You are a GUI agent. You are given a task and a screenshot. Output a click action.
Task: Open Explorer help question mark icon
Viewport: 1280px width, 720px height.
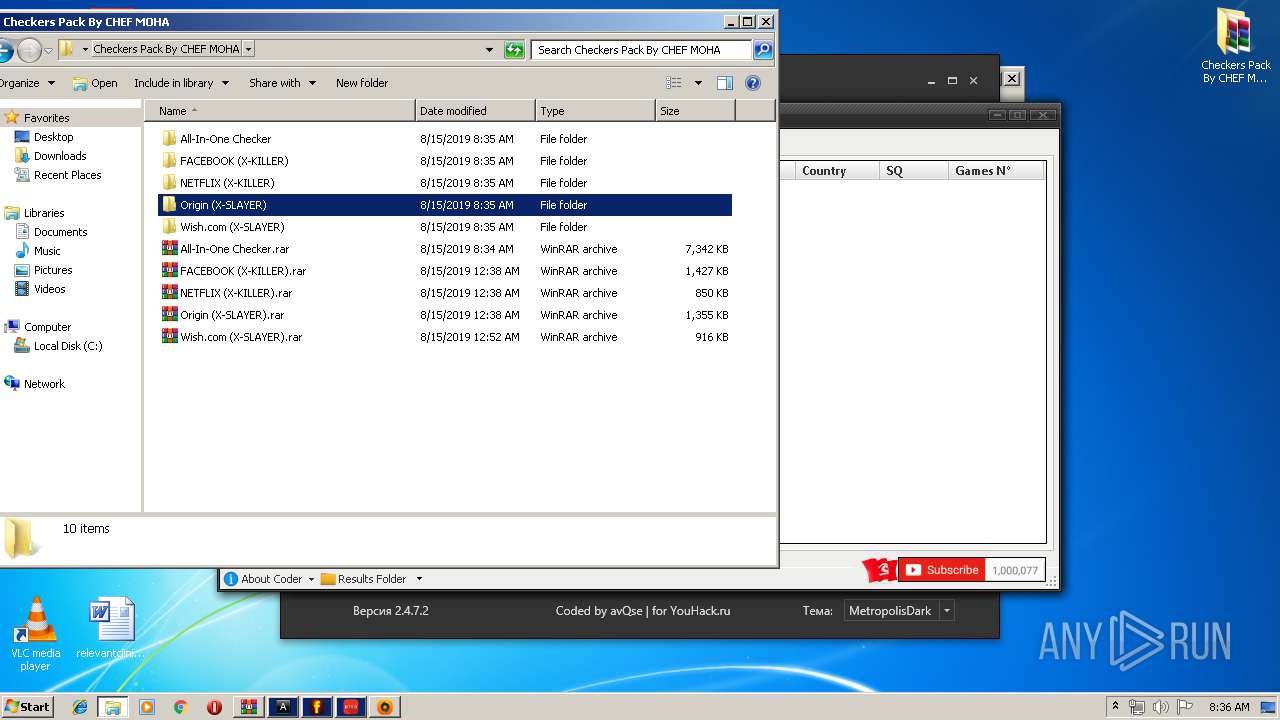pyautogui.click(x=753, y=83)
